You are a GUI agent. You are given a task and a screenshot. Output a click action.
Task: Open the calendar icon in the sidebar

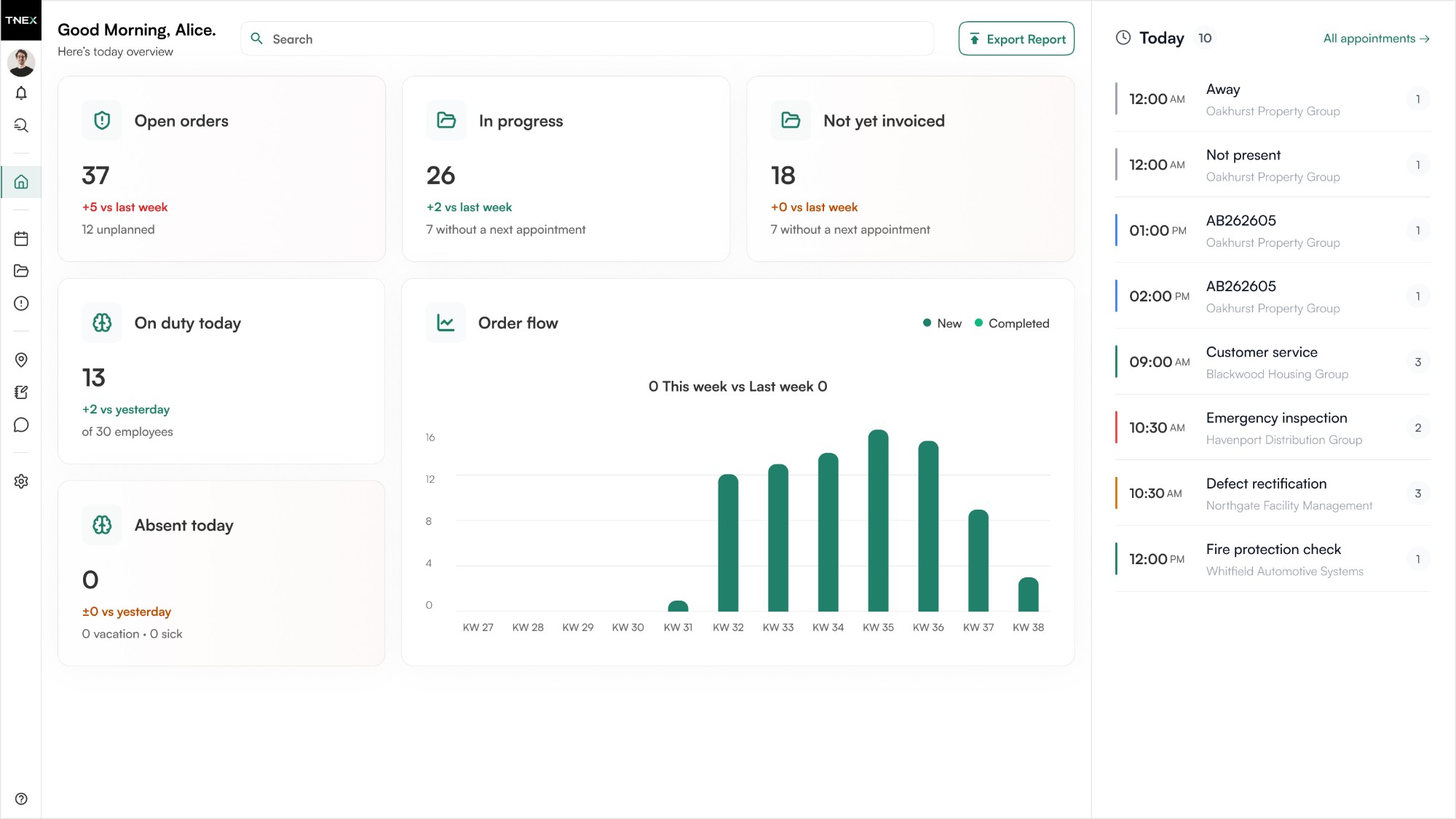tap(21, 239)
